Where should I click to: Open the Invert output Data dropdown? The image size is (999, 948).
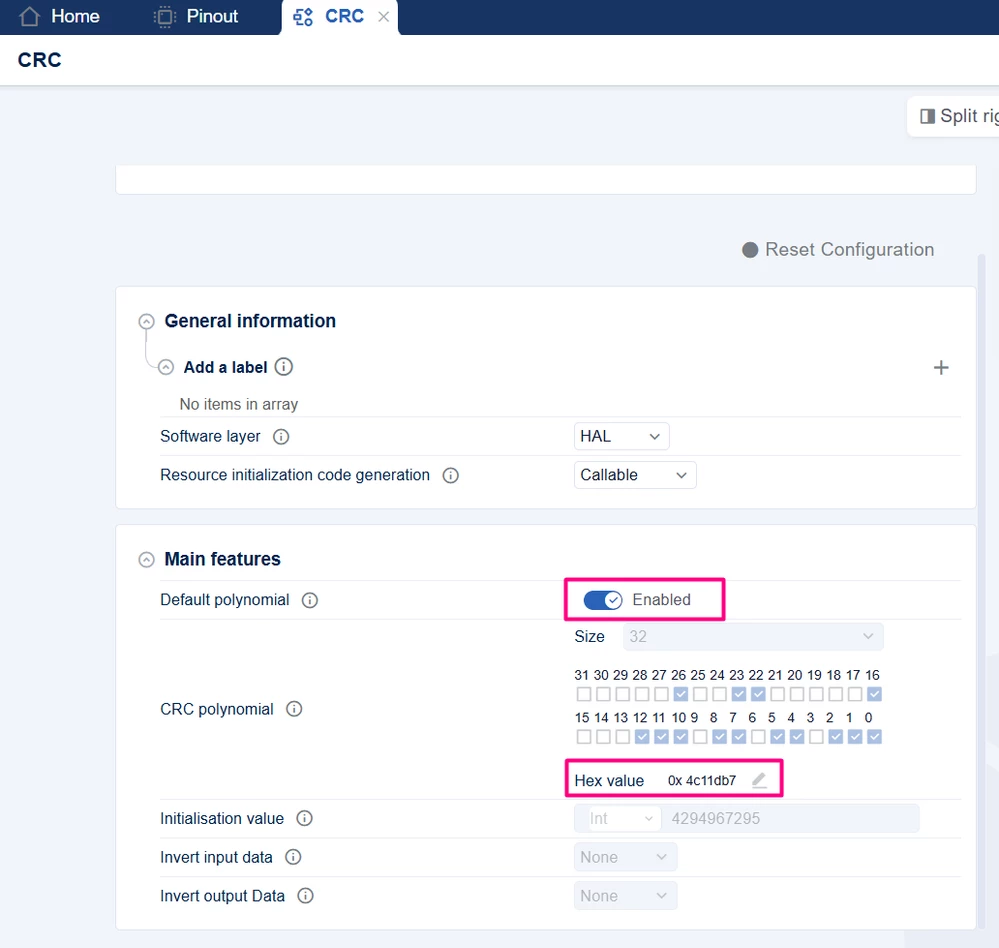point(625,896)
